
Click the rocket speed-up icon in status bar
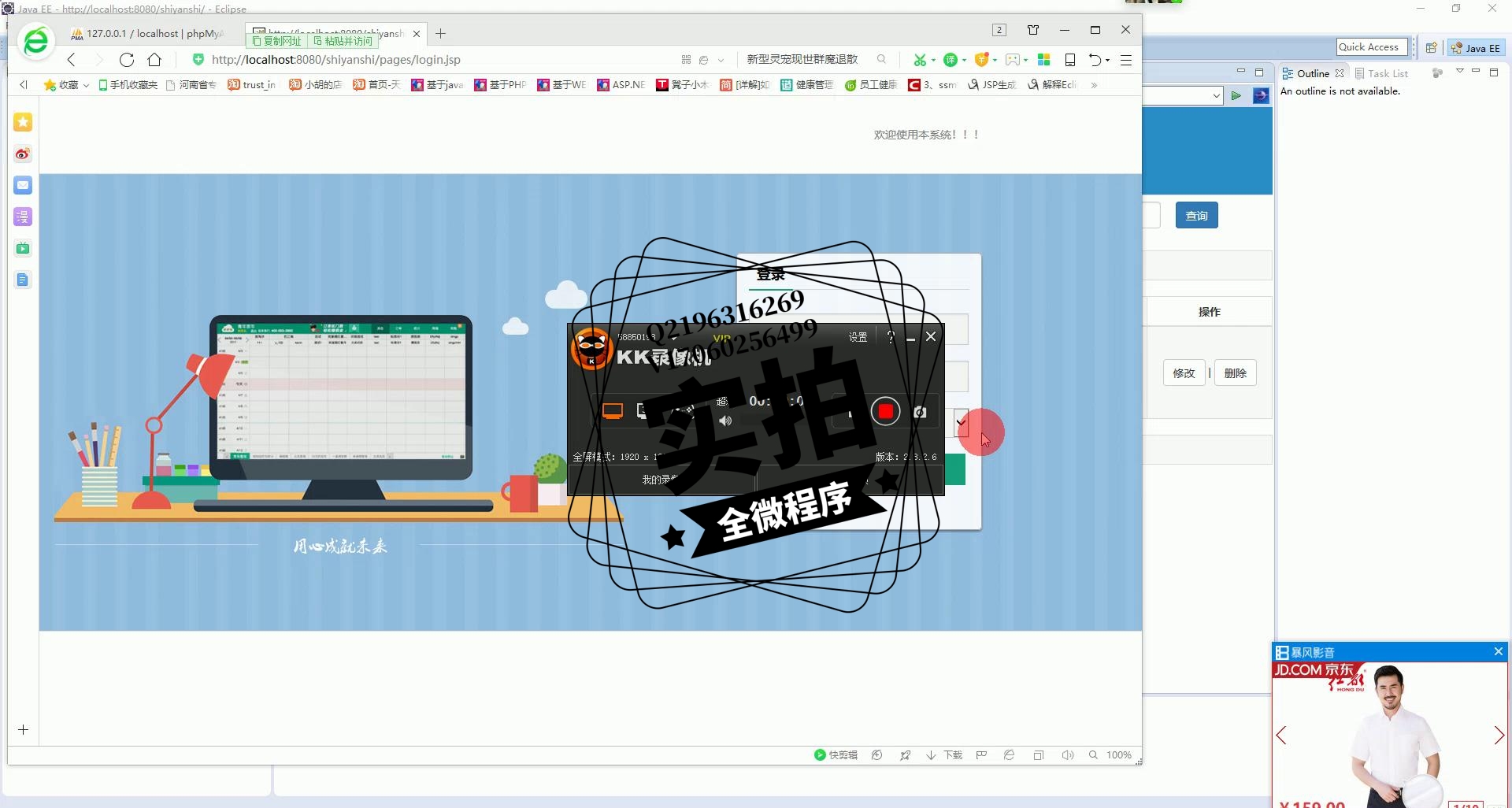906,755
